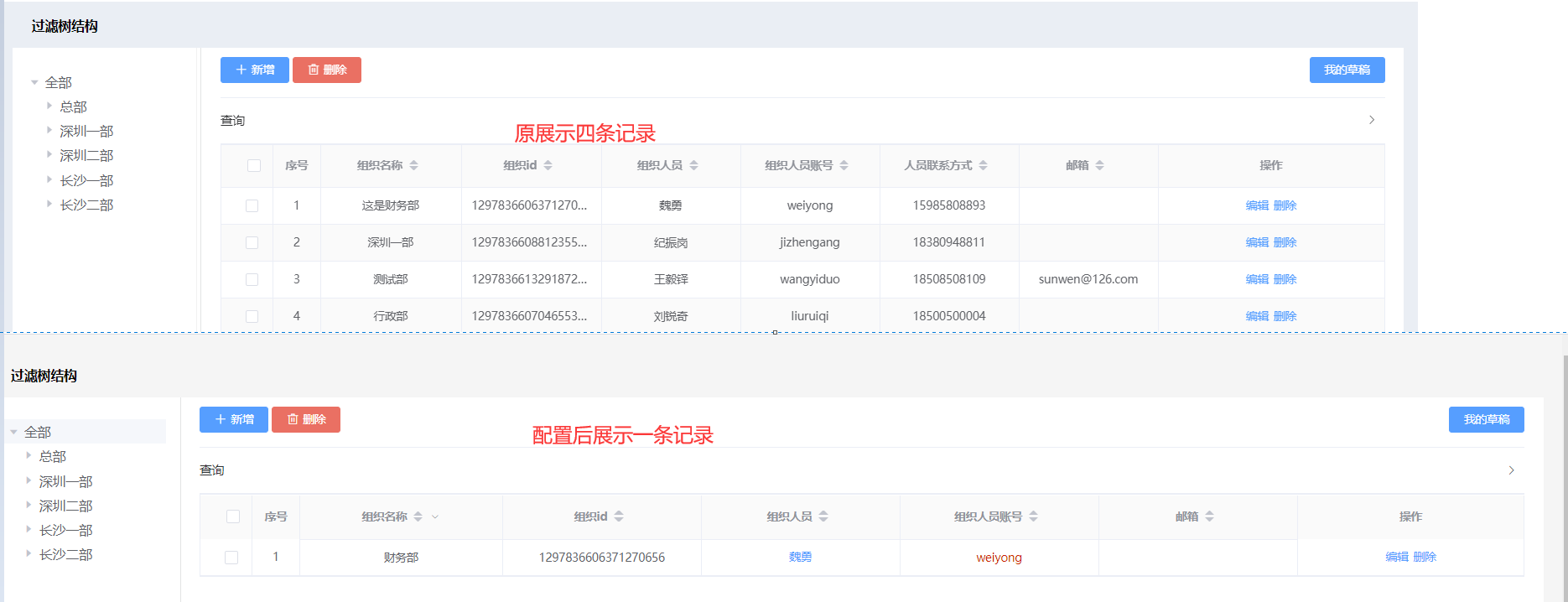
Task: Sort top table by 邮箱 column
Action: pyautogui.click(x=1099, y=166)
